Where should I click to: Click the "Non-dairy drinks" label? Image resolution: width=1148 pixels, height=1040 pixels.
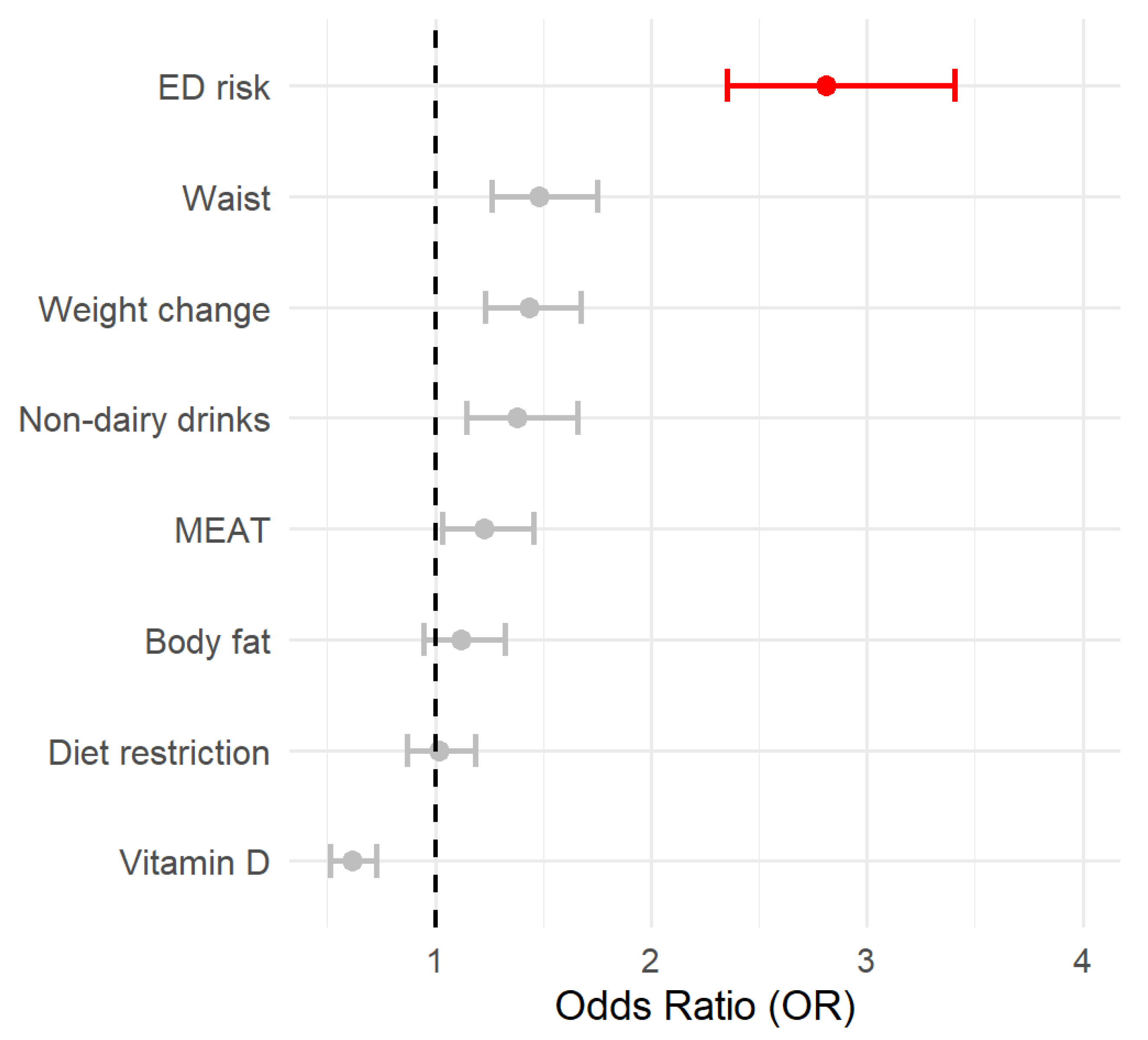click(144, 420)
